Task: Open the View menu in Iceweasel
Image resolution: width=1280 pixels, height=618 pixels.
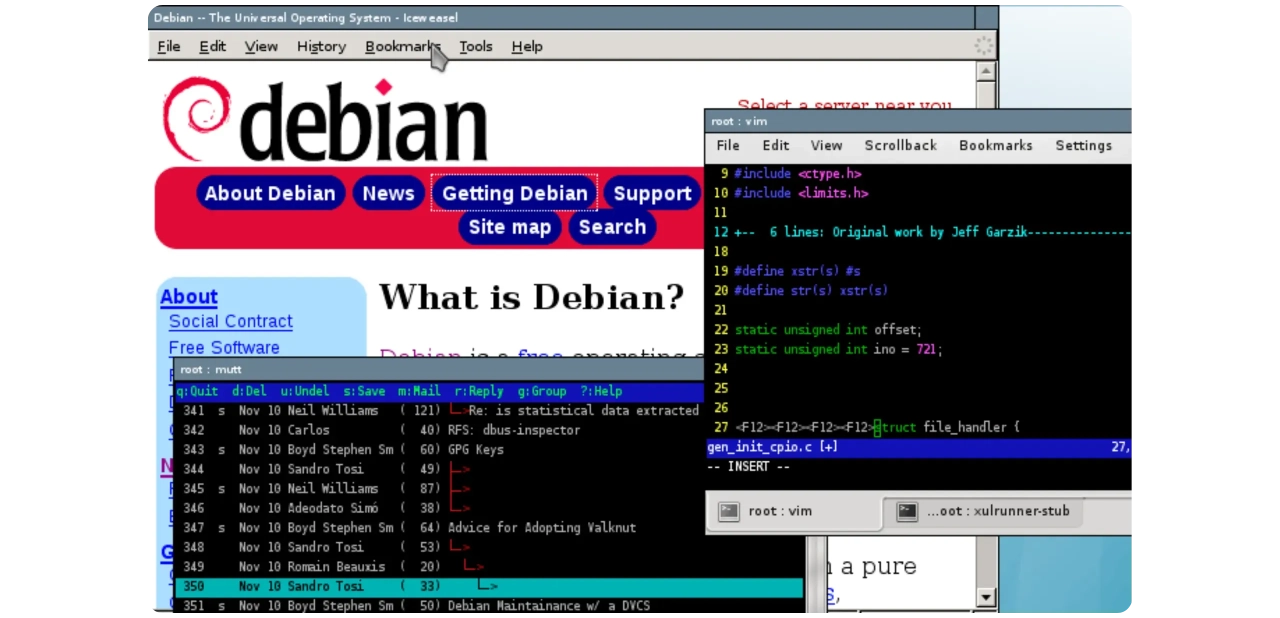Action: (x=261, y=46)
